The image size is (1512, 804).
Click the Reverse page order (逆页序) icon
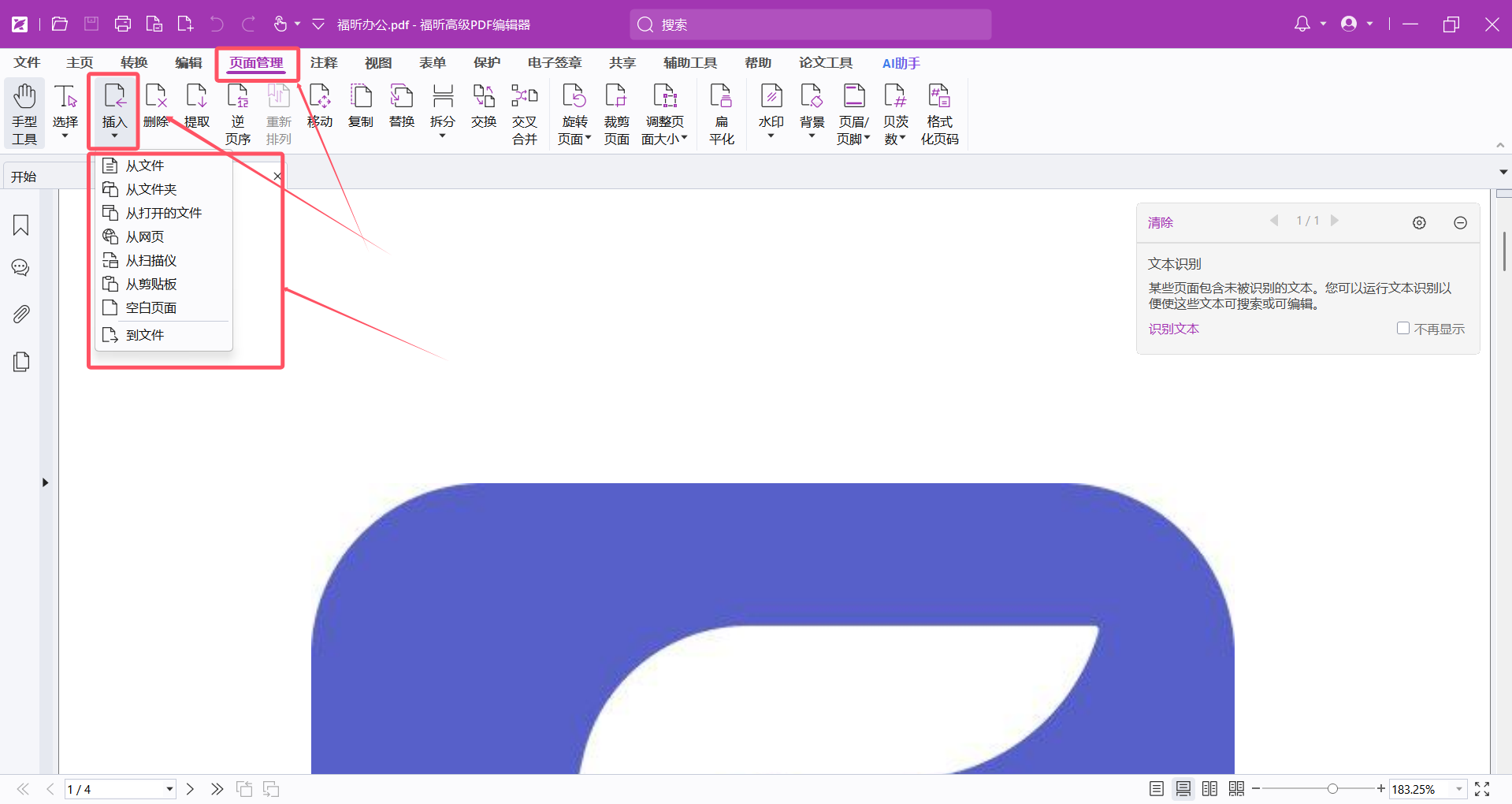[238, 114]
